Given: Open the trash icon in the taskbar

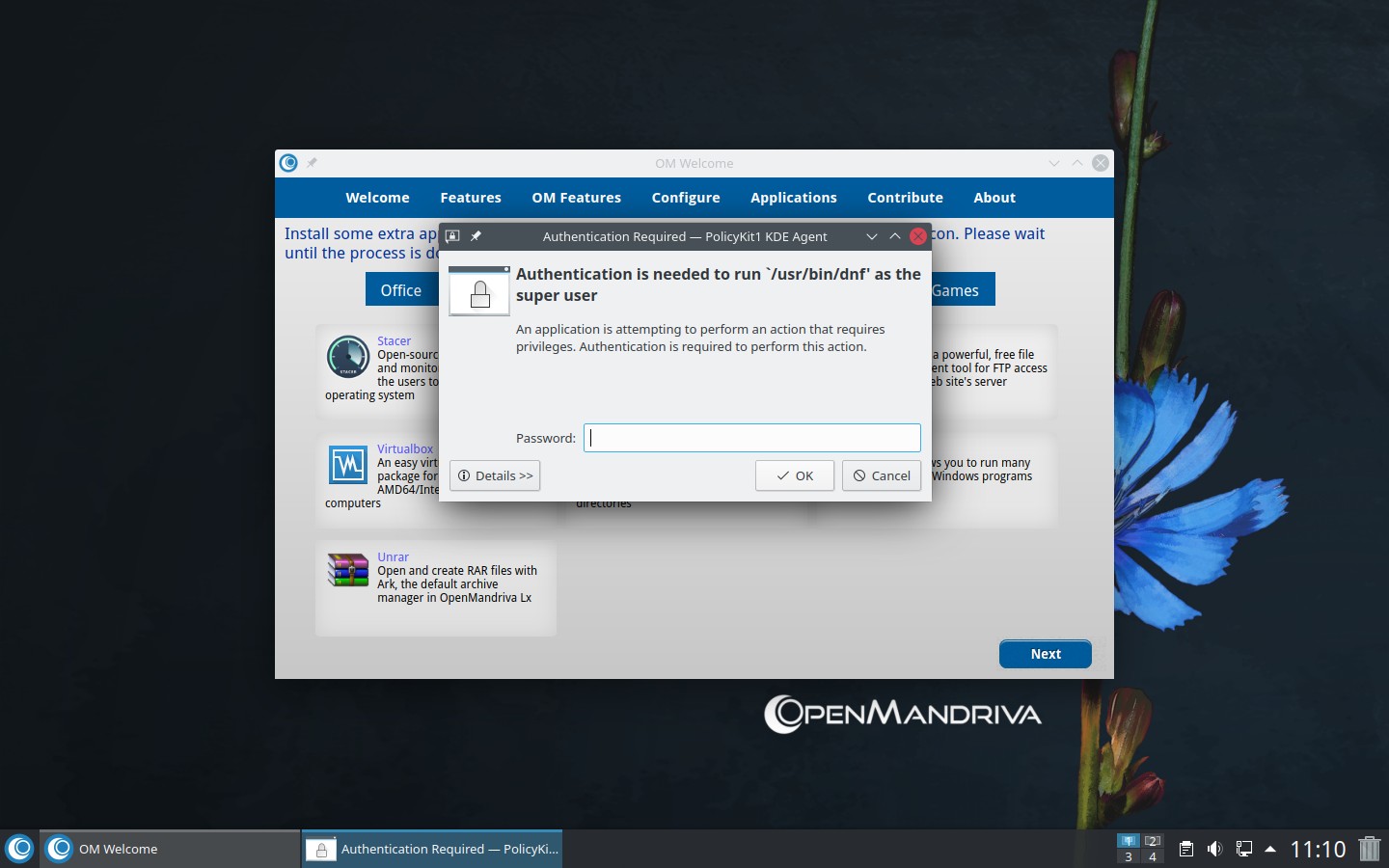Looking at the screenshot, I should pos(1370,849).
